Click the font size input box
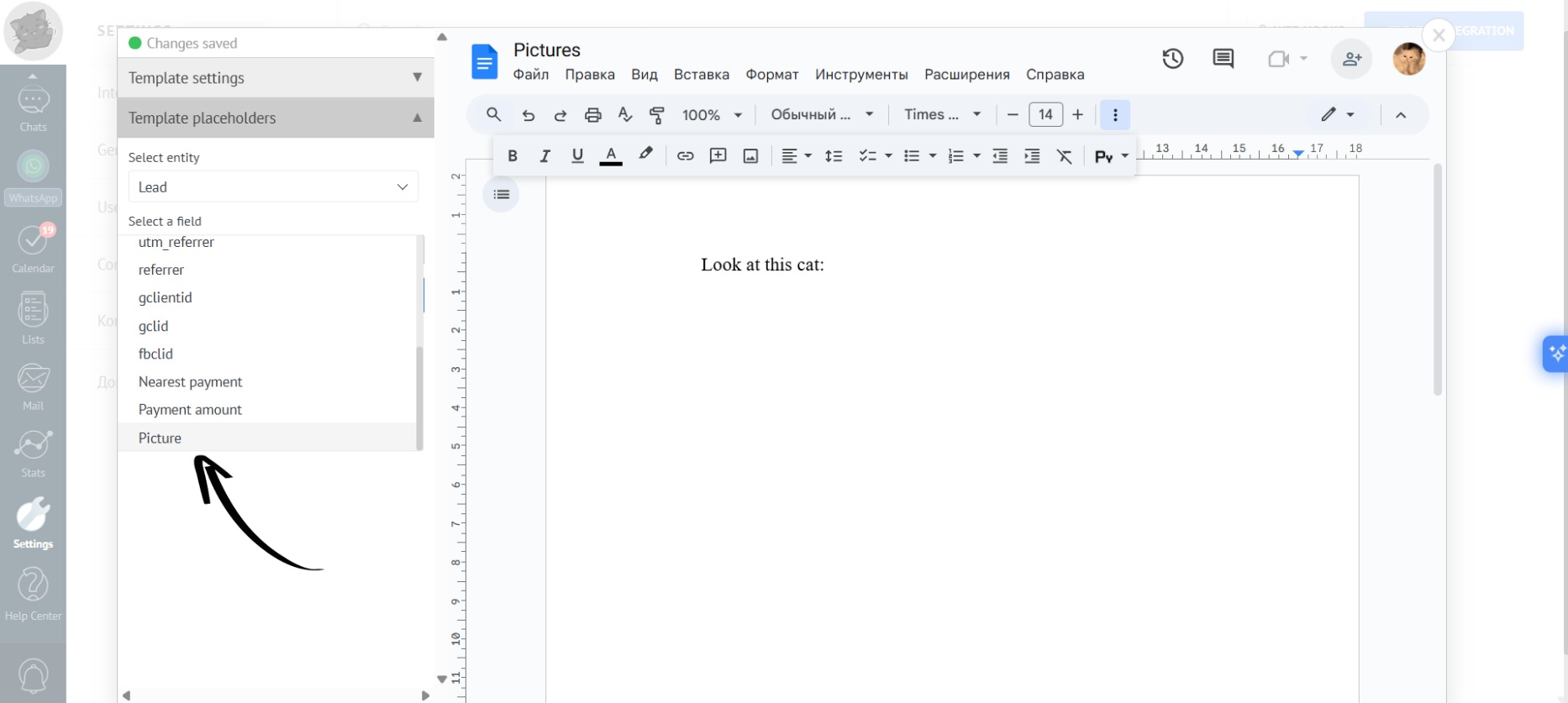Image resolution: width=1568 pixels, height=703 pixels. coord(1044,115)
